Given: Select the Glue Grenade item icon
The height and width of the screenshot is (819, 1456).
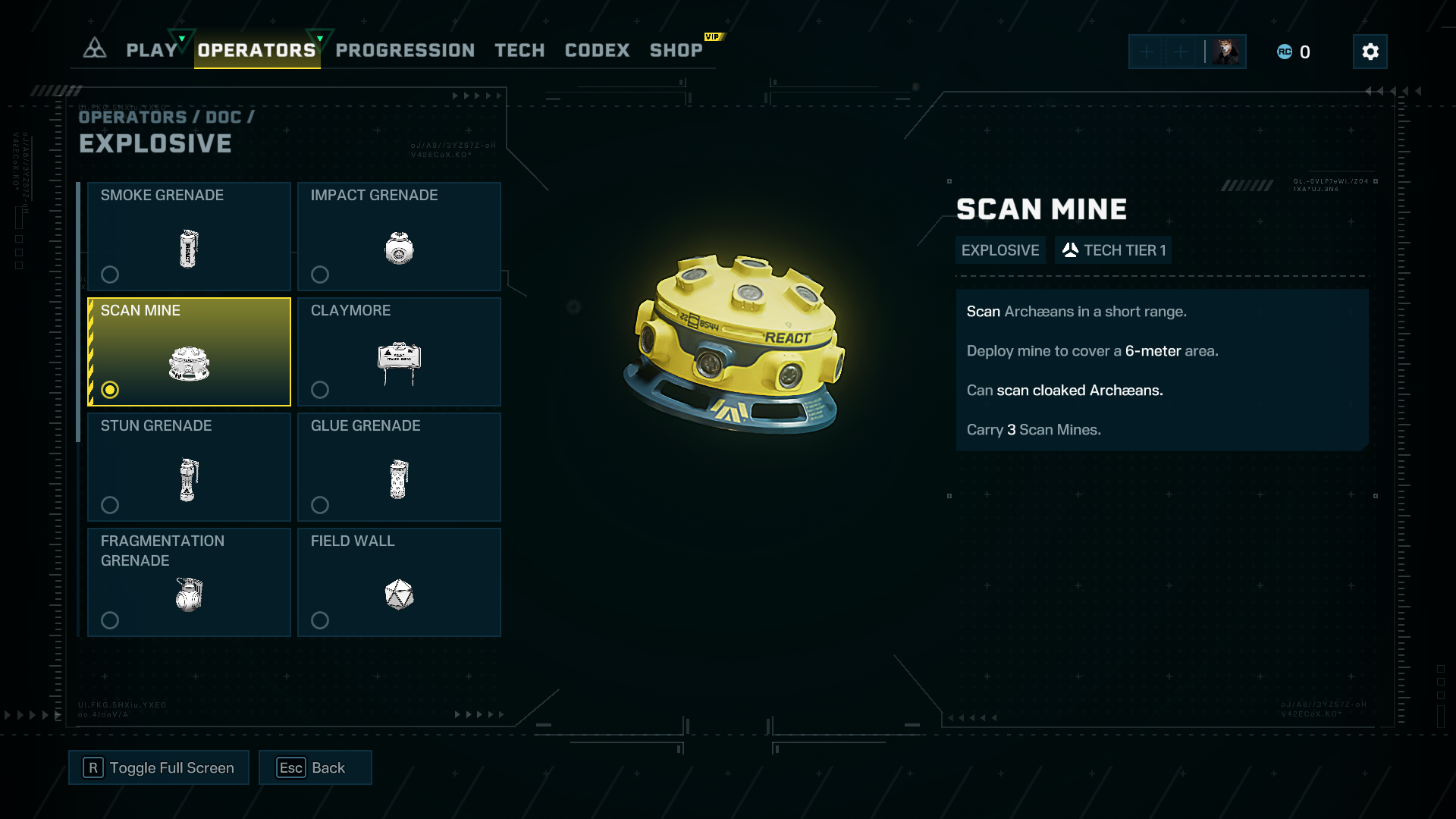Looking at the screenshot, I should (x=399, y=479).
